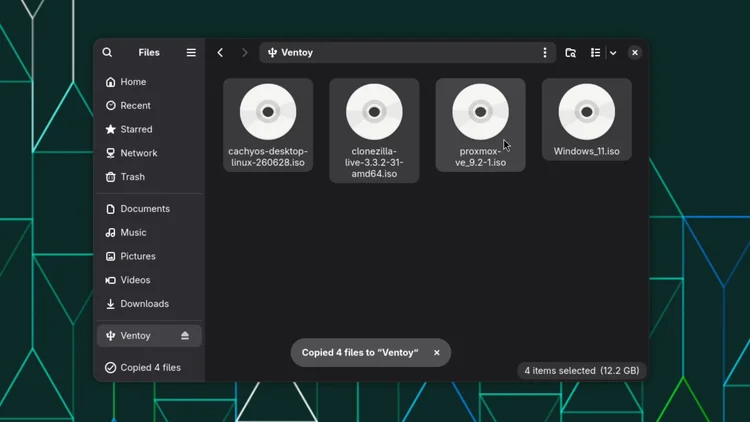This screenshot has width=750, height=422.
Task: Select Ventoy drive in sidebar
Action: tap(149, 335)
